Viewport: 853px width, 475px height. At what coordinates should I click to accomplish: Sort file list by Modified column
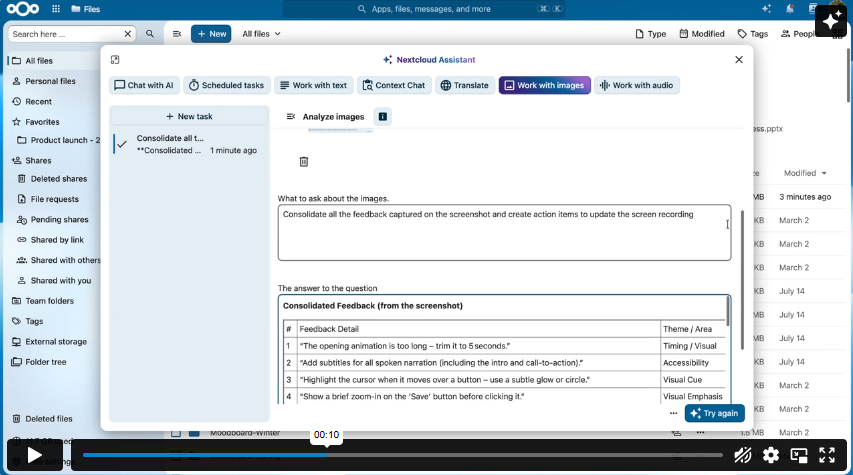pos(805,173)
